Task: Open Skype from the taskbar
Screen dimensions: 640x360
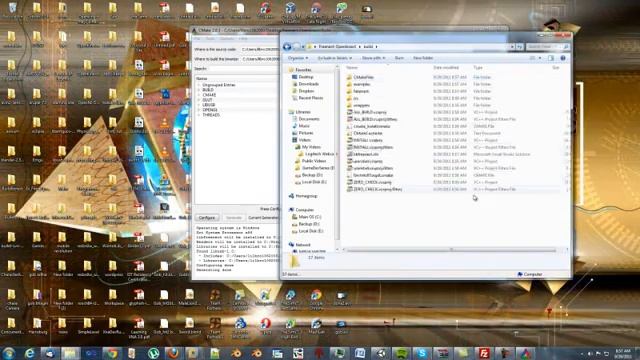Action: [422, 353]
